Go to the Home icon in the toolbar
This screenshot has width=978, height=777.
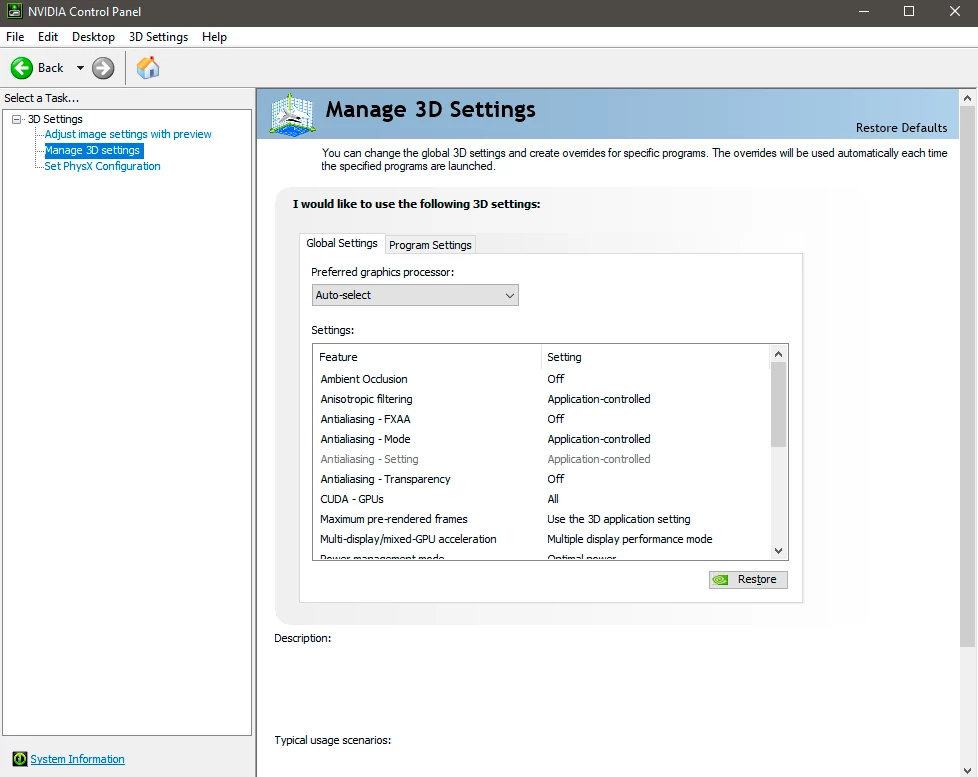[x=148, y=68]
